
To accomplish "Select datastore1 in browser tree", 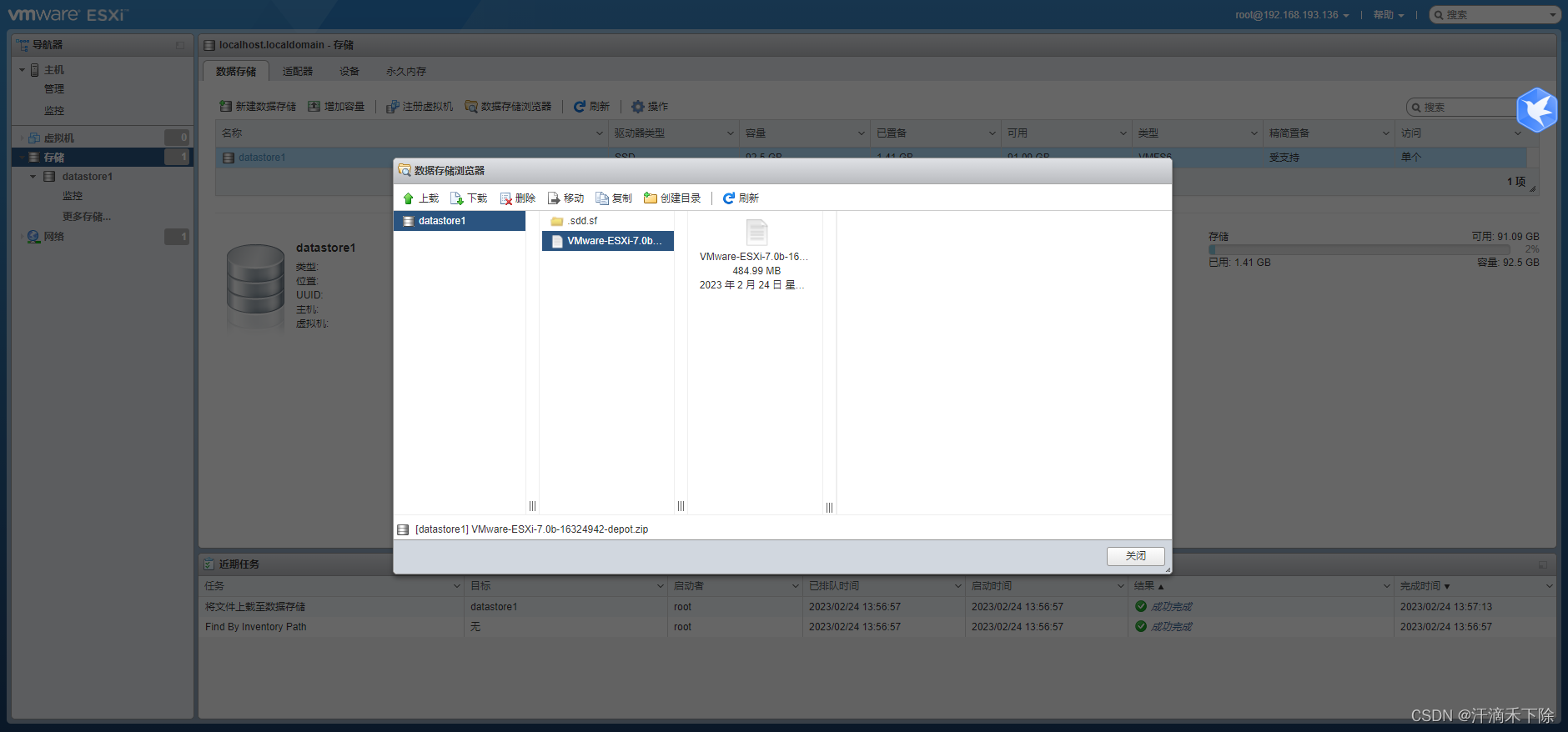I will coord(460,221).
